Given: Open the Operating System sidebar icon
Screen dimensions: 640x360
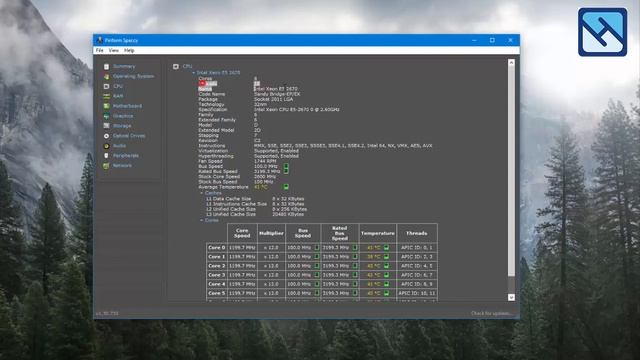Looking at the screenshot, I should click(x=107, y=76).
